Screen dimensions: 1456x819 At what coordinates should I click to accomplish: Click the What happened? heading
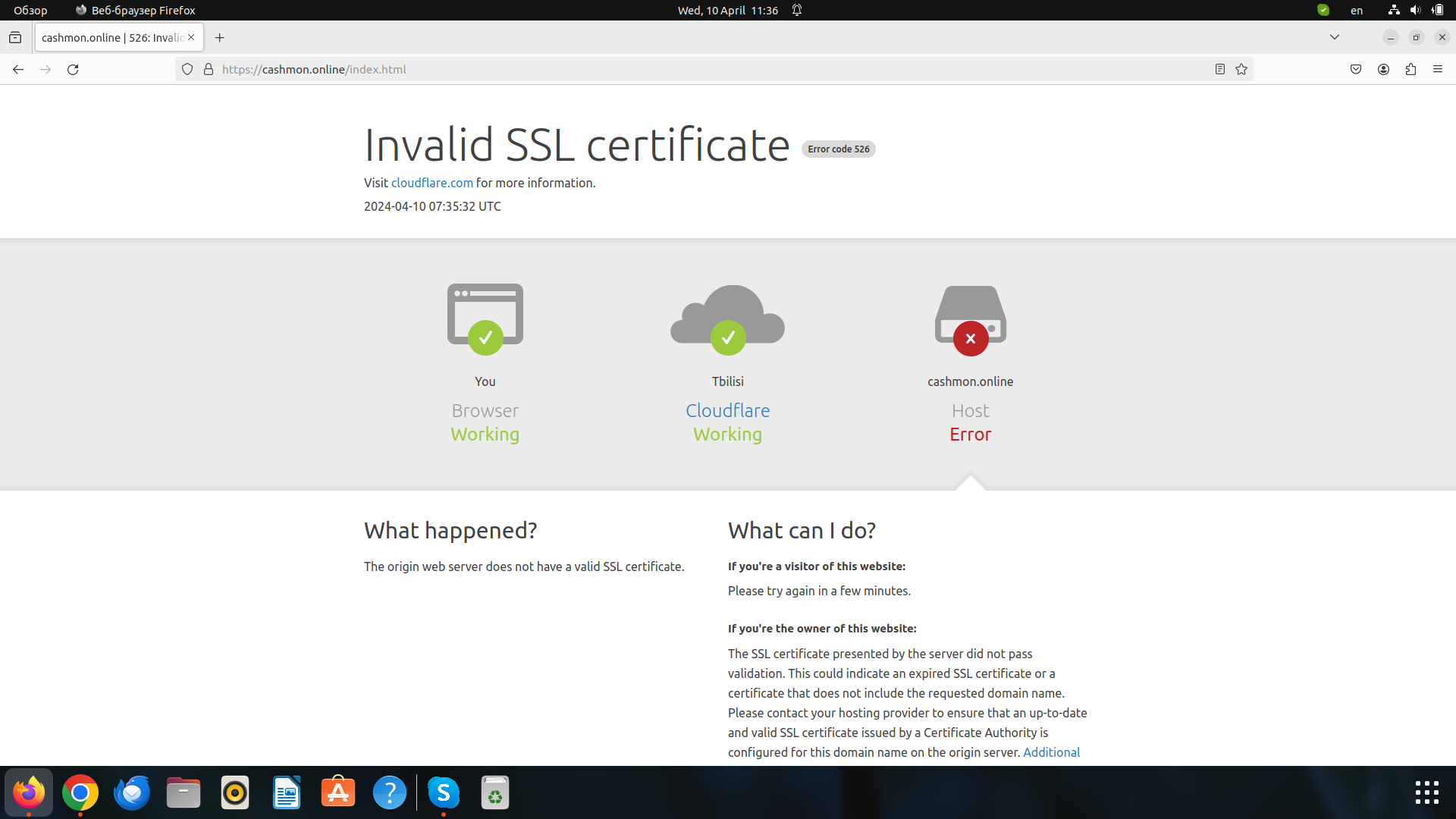pyautogui.click(x=450, y=530)
